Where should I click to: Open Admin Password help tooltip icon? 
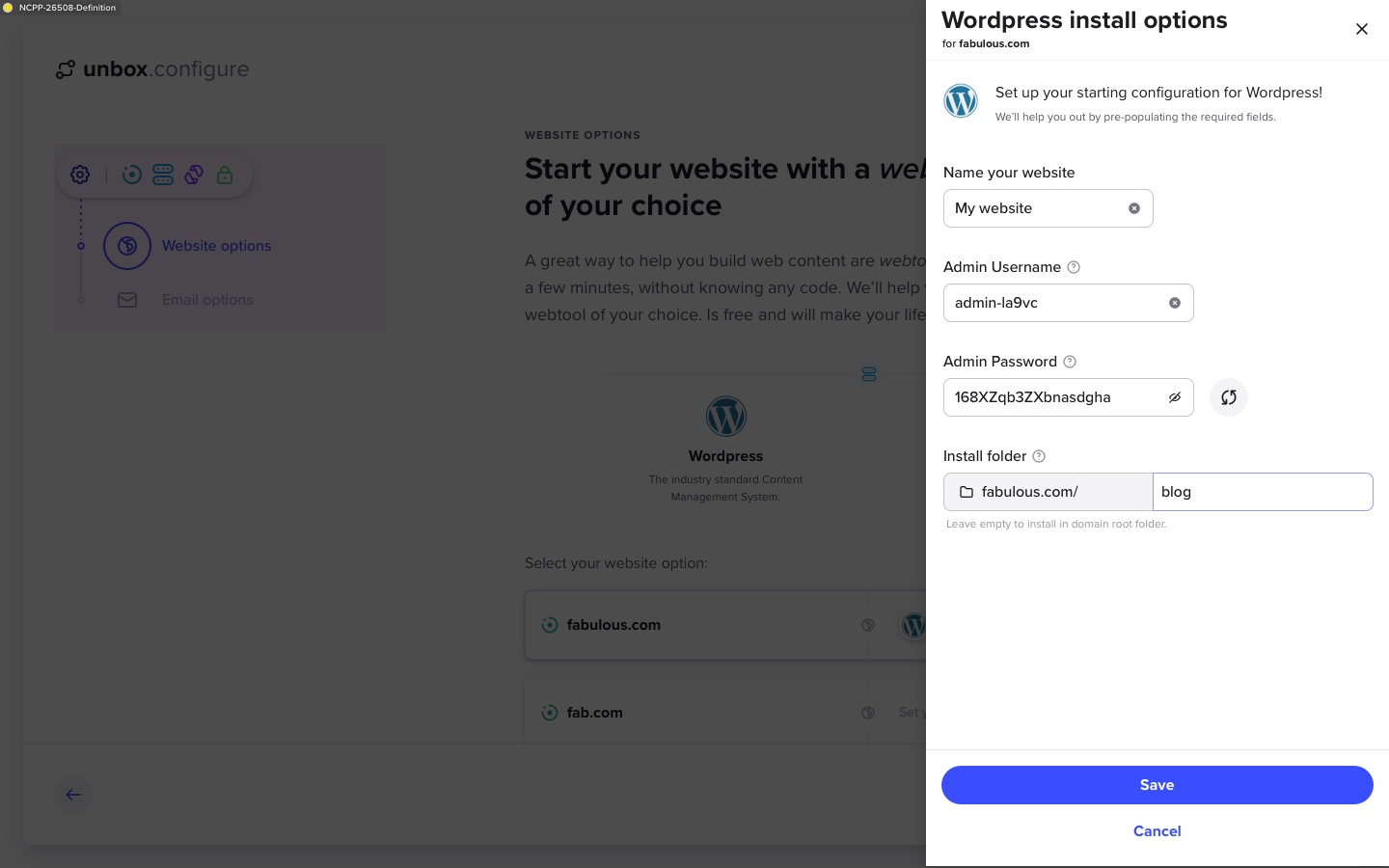click(1069, 362)
